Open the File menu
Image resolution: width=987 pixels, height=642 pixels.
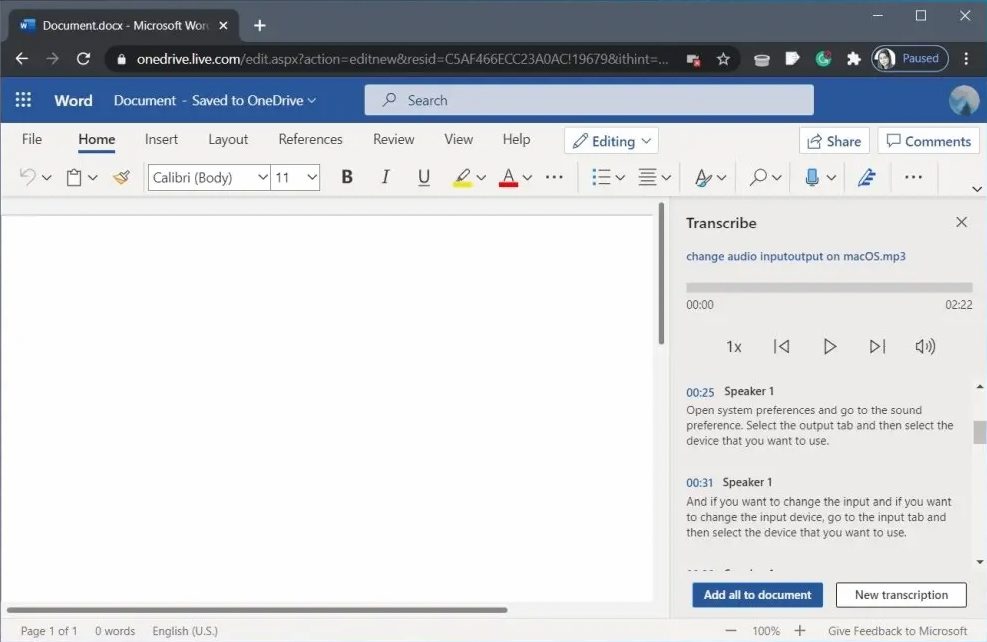click(31, 139)
